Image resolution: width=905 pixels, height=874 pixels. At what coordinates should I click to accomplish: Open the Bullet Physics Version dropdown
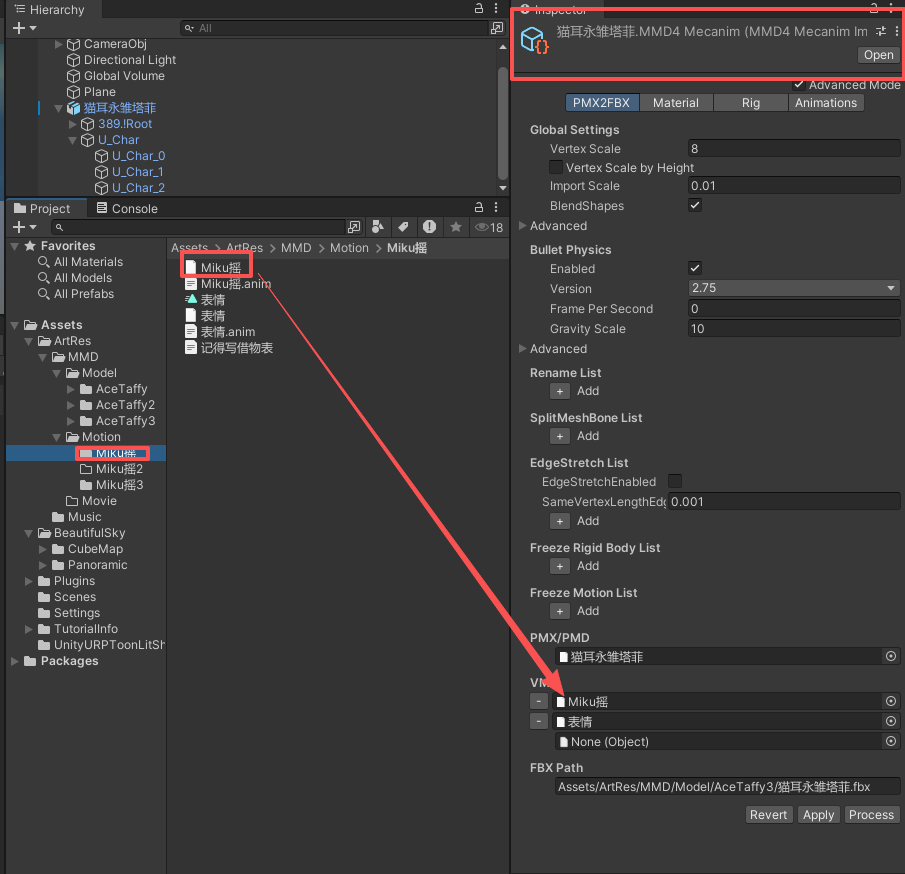coord(794,288)
